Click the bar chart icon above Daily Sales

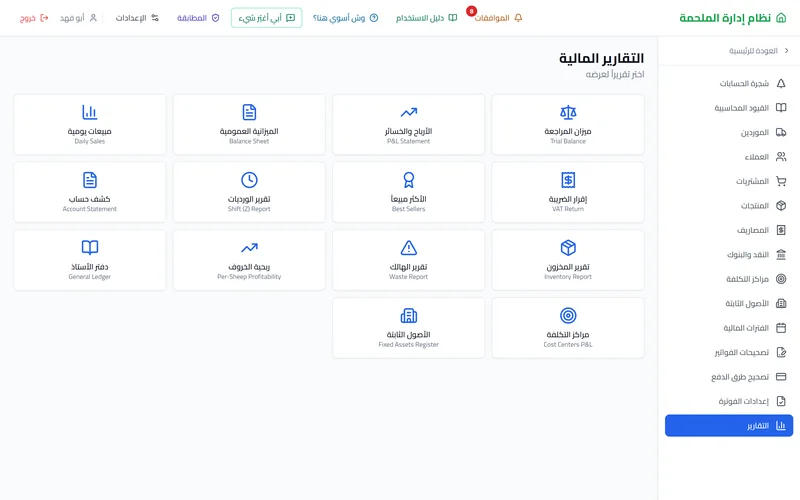click(90, 112)
